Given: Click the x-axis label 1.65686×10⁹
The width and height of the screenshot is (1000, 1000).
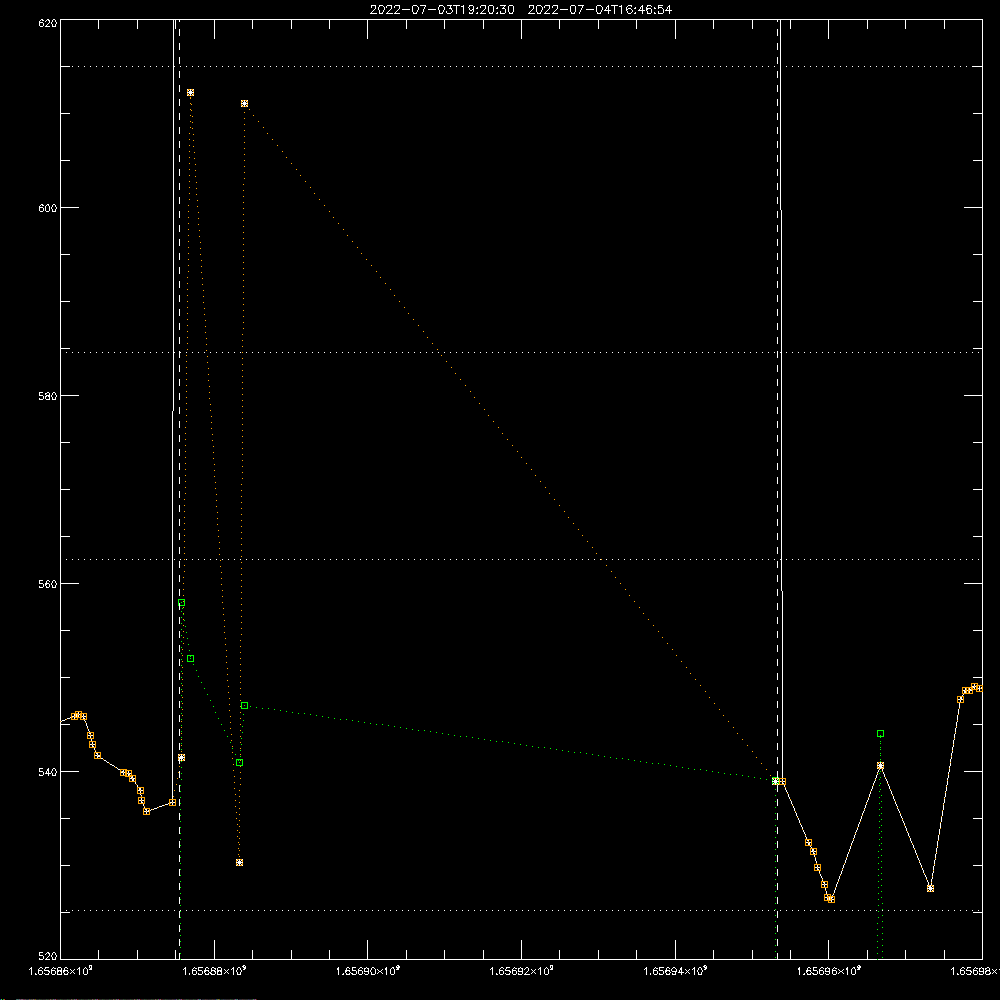Looking at the screenshot, I should point(61,971).
